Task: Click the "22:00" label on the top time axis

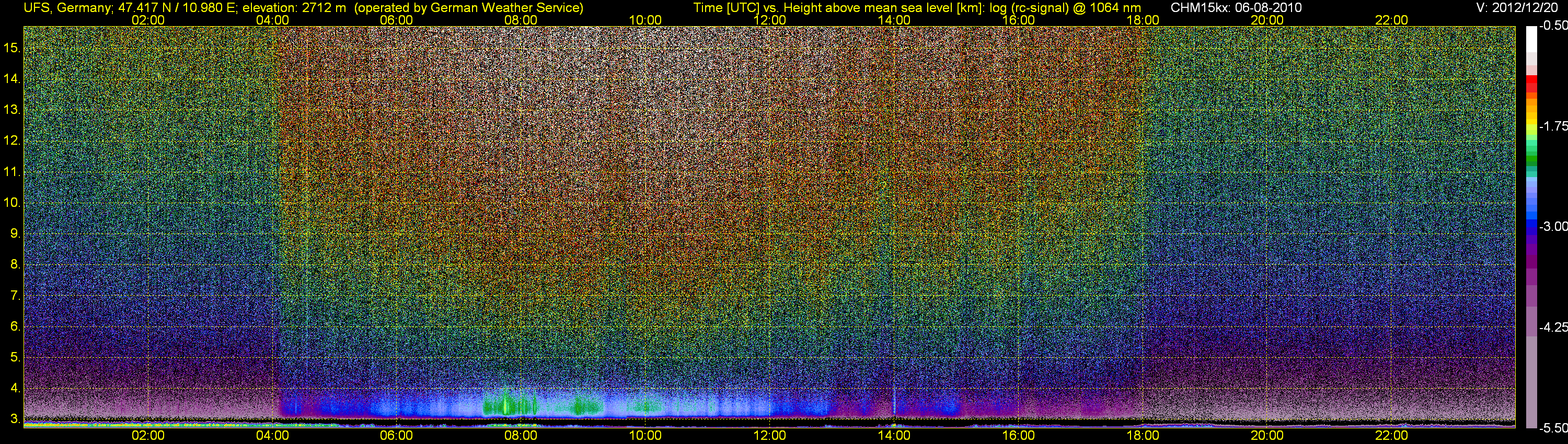Action: [x=1391, y=20]
